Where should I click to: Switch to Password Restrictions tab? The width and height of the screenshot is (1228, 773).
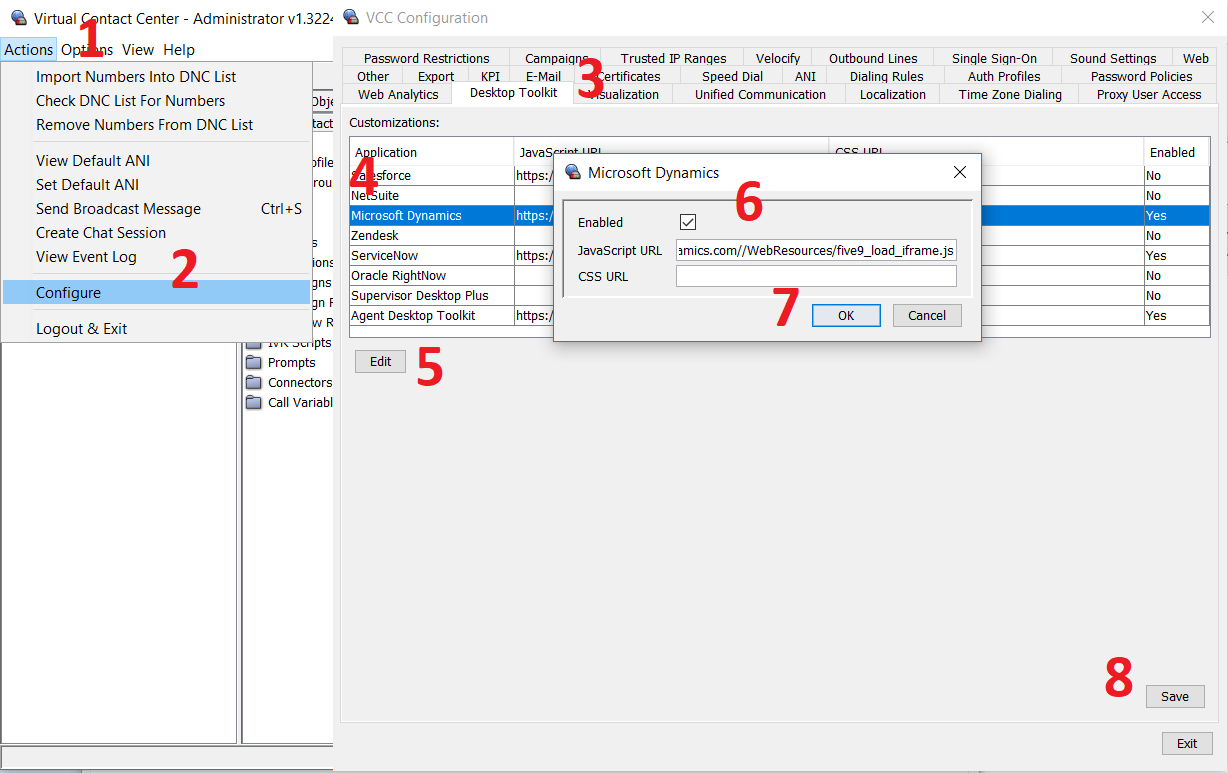427,58
